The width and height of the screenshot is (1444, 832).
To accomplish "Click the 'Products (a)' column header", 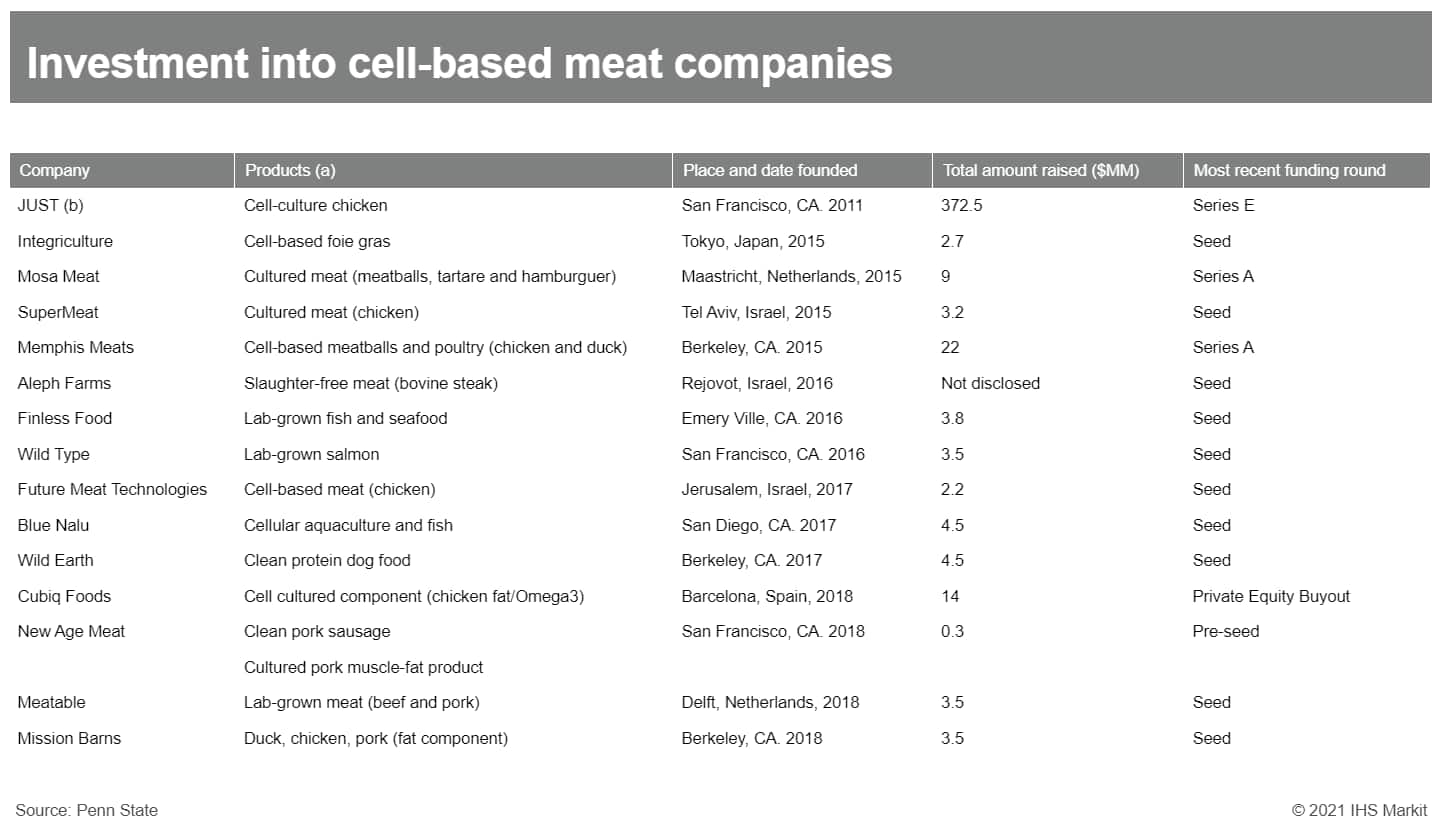I will point(290,170).
